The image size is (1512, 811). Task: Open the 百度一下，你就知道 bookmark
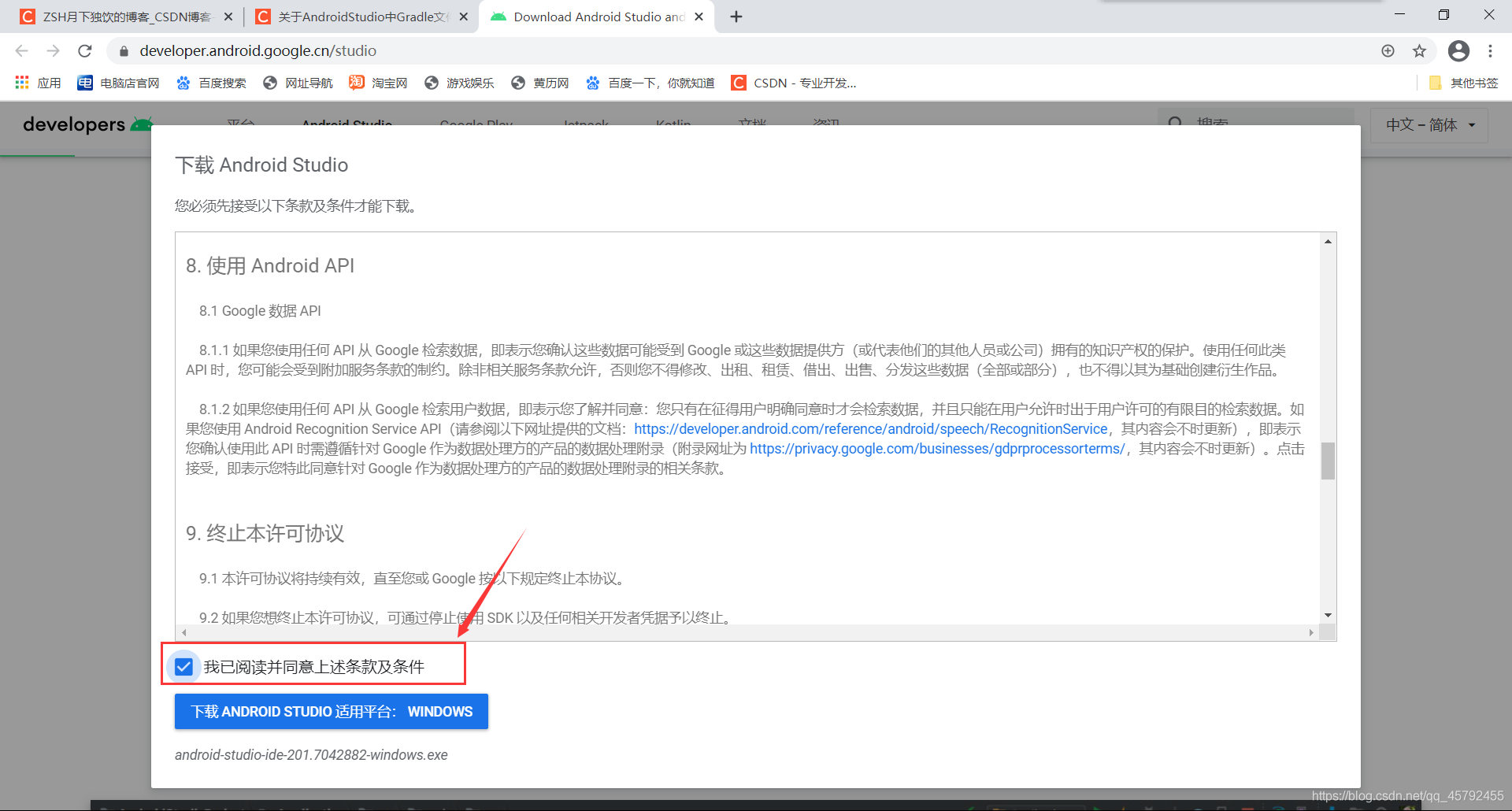pyautogui.click(x=650, y=83)
